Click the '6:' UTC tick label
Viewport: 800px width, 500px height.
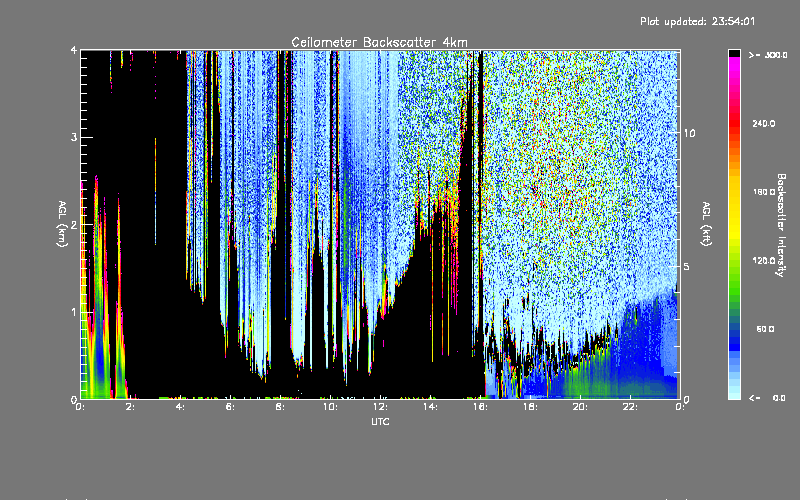click(x=231, y=407)
